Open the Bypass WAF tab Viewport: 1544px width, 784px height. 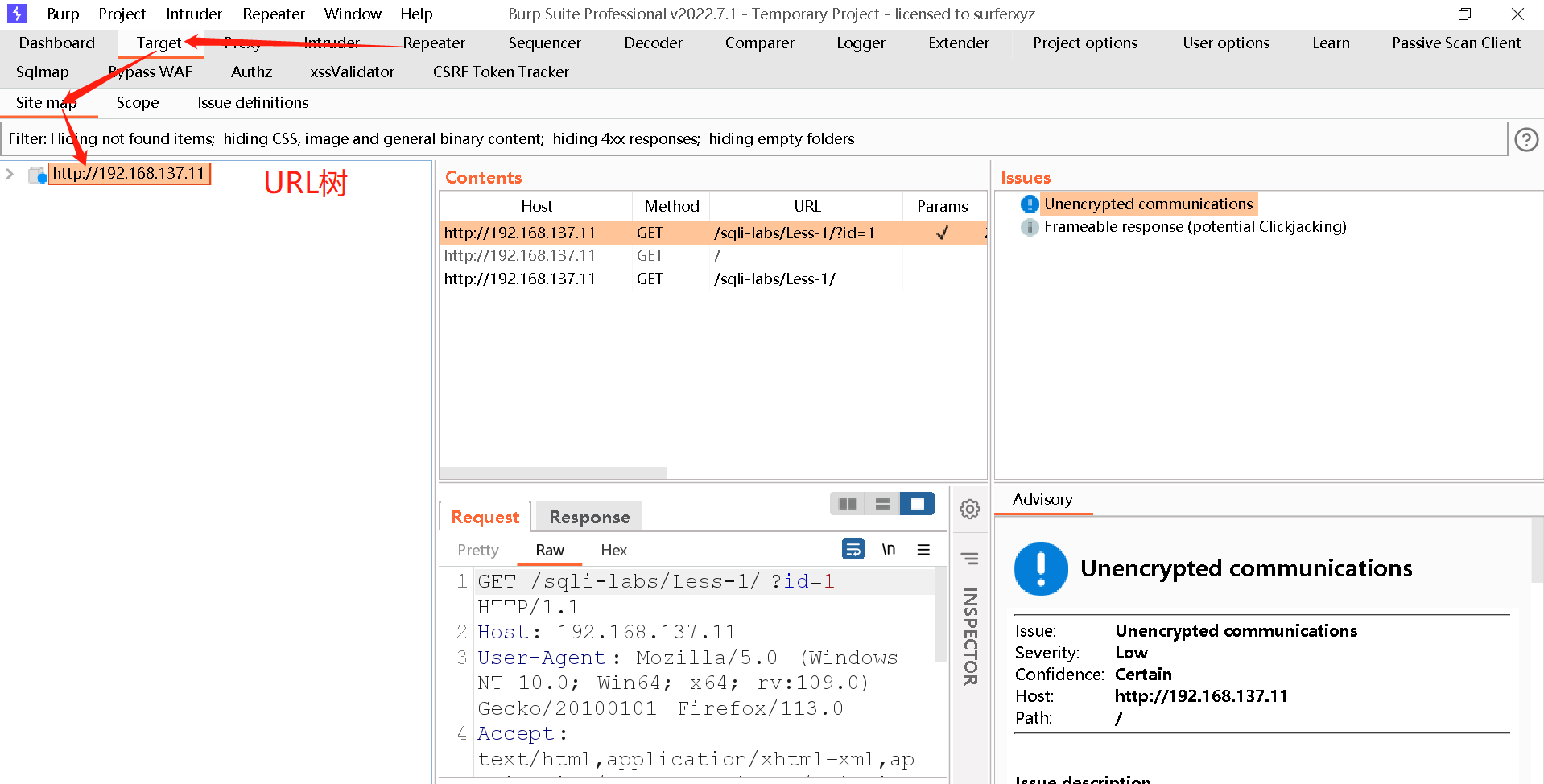[151, 72]
